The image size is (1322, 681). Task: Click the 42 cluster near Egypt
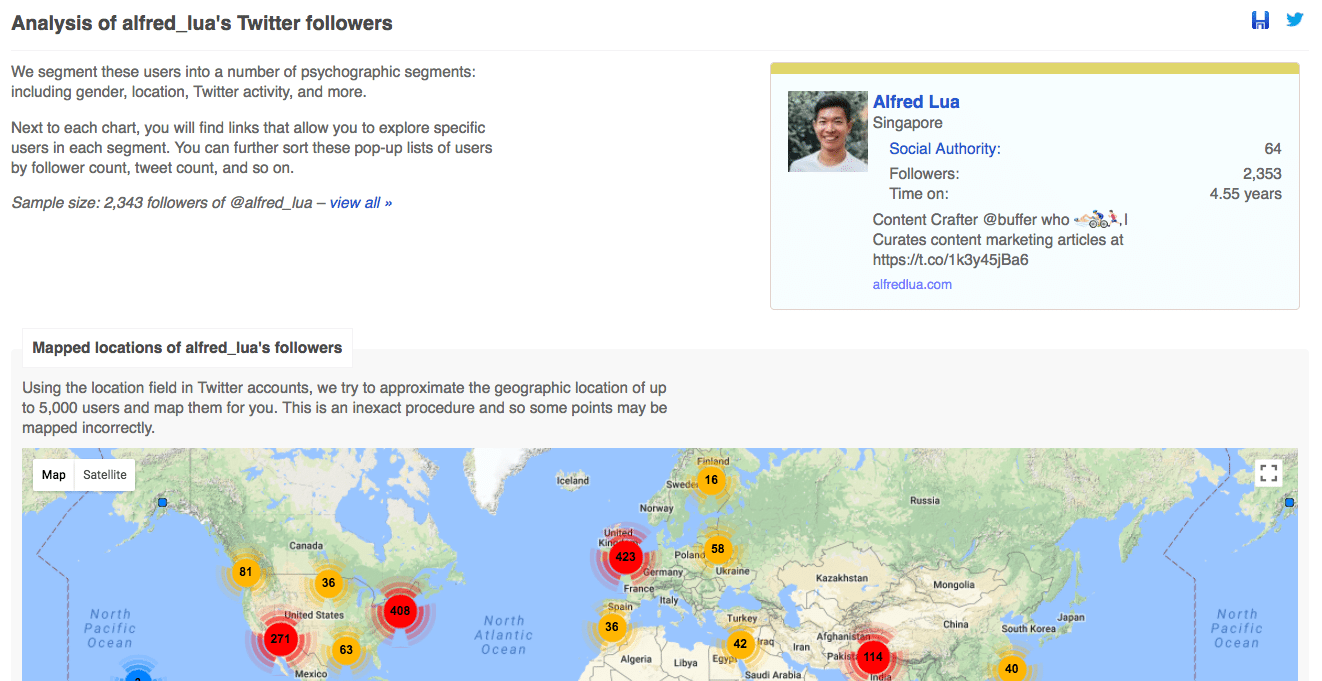click(x=739, y=645)
